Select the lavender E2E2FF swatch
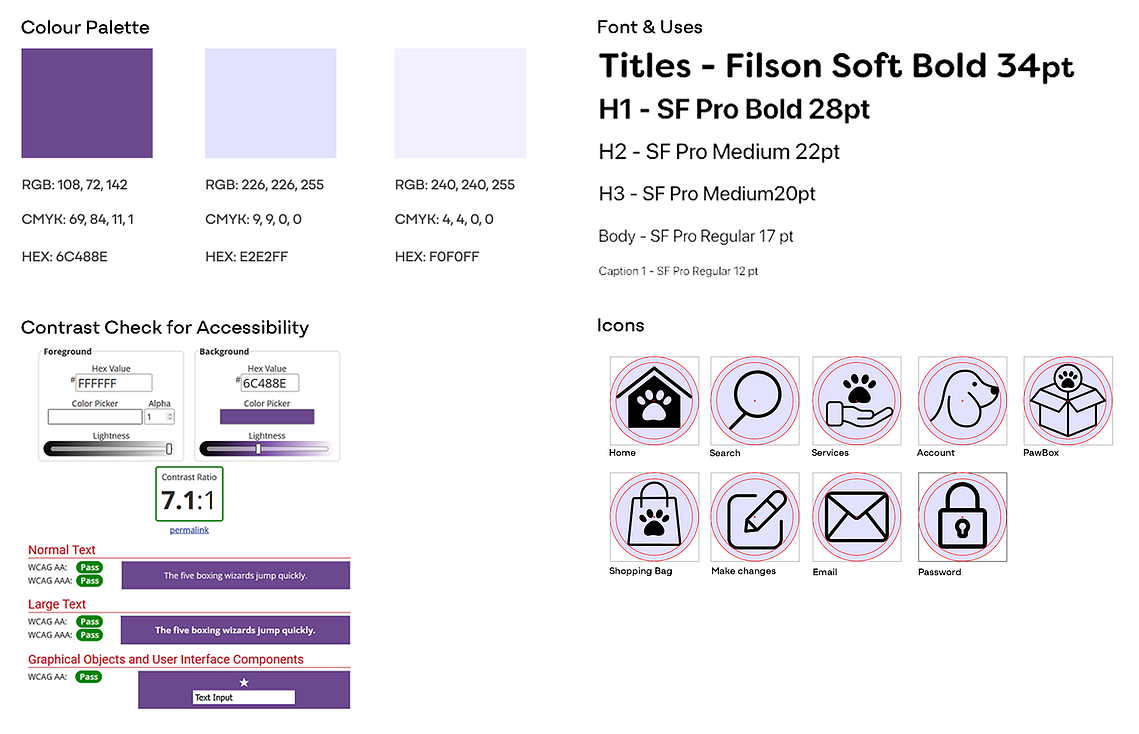This screenshot has width=1139, height=734. 270,103
